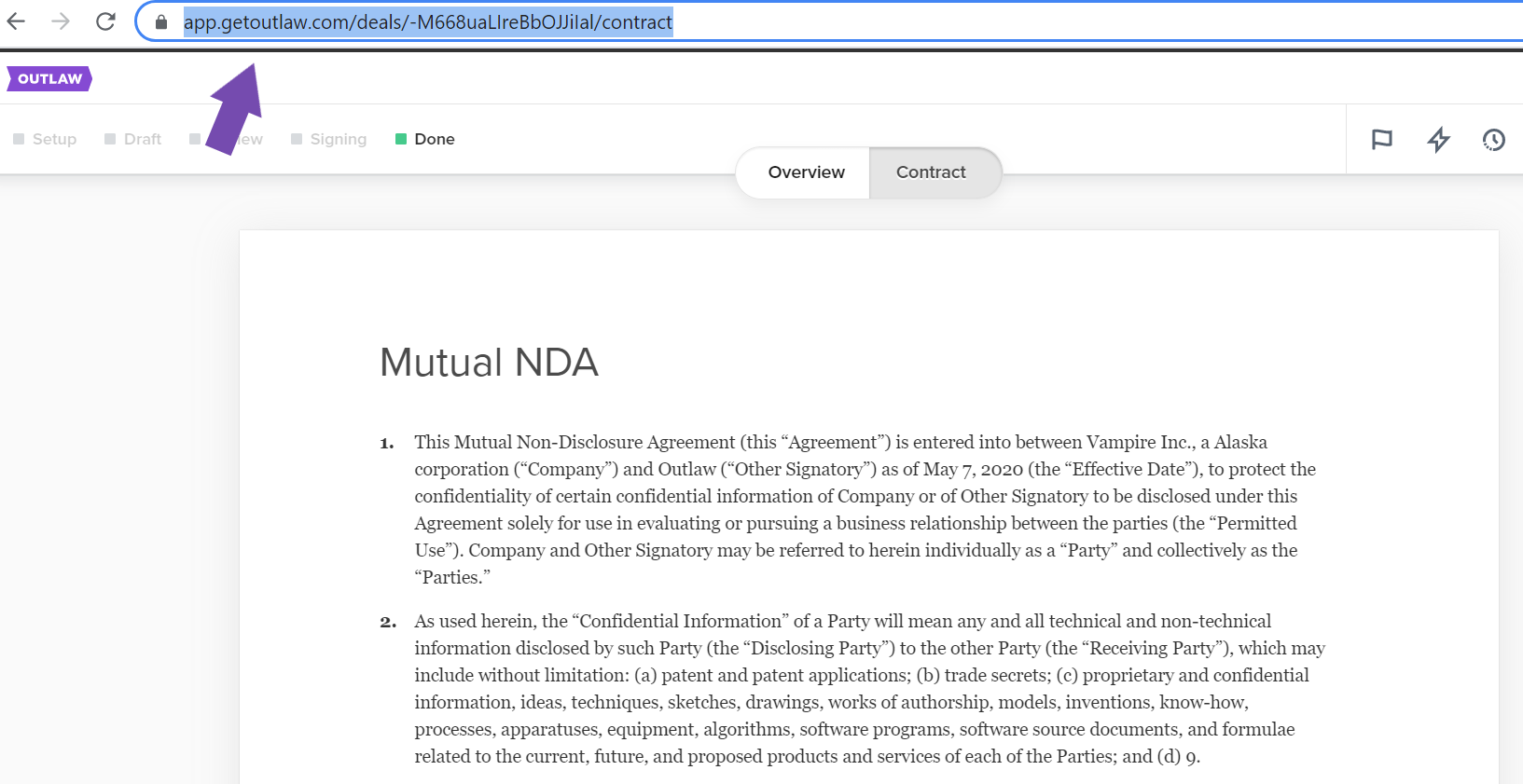
Task: Click the browser forward arrow
Action: (61, 21)
